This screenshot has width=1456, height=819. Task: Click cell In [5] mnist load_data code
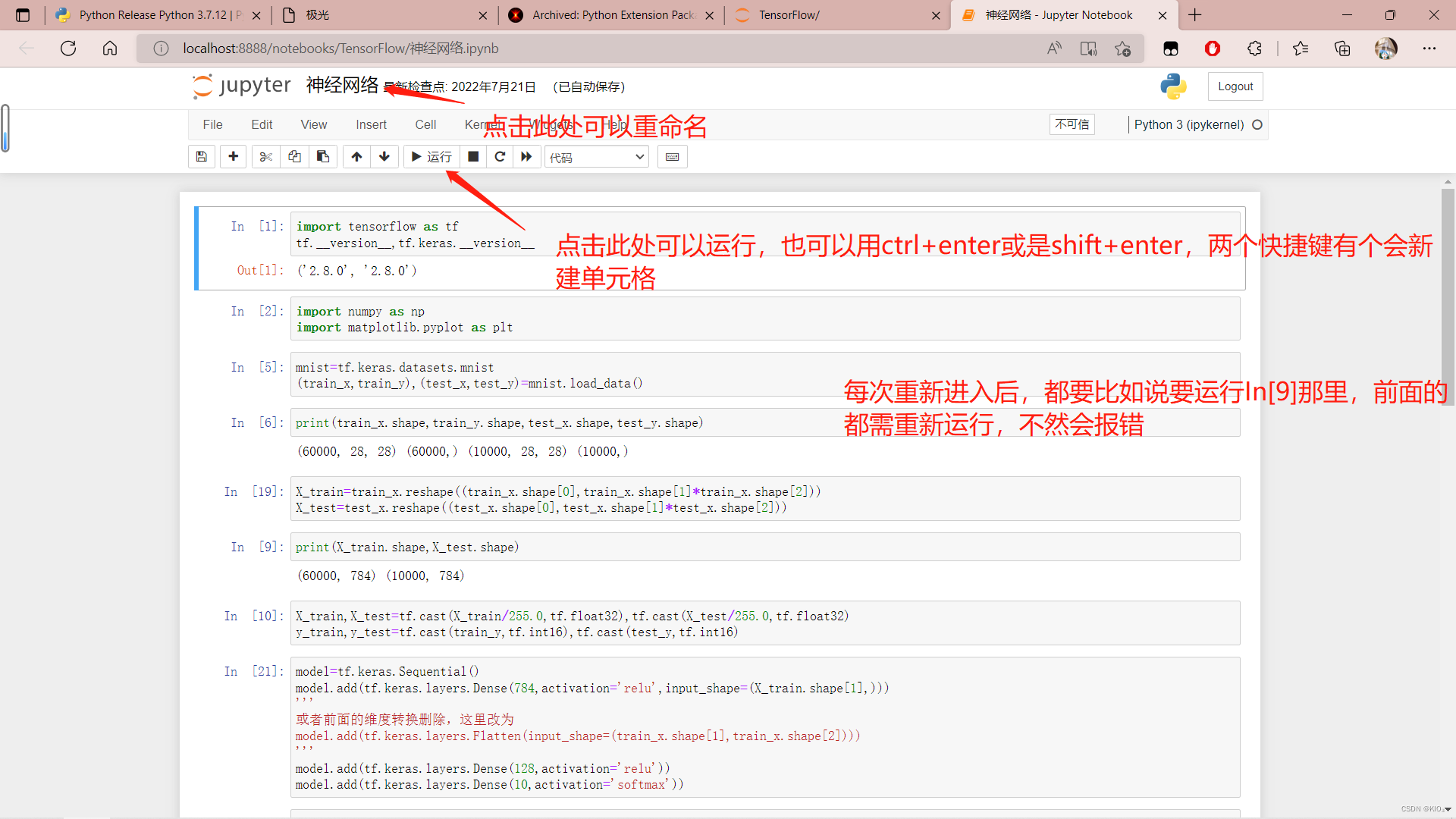tap(765, 375)
